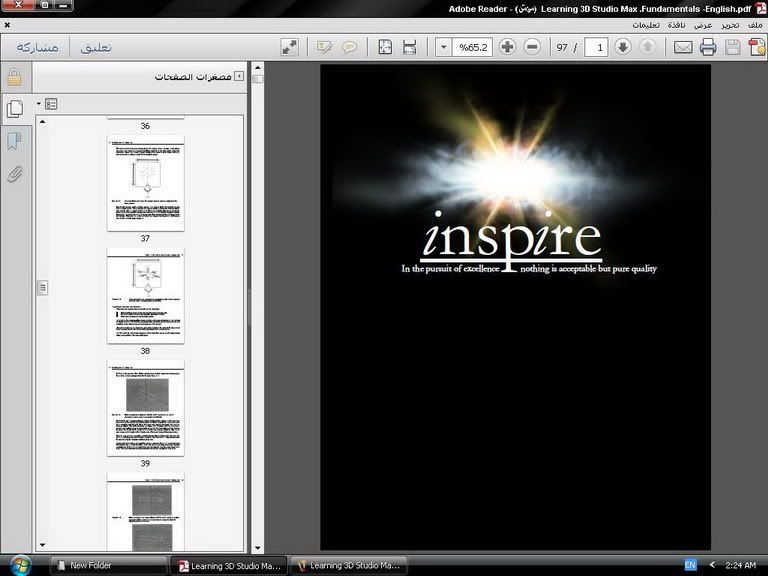Close the document with the menu bar X
This screenshot has height=576, width=768.
click(x=7, y=25)
